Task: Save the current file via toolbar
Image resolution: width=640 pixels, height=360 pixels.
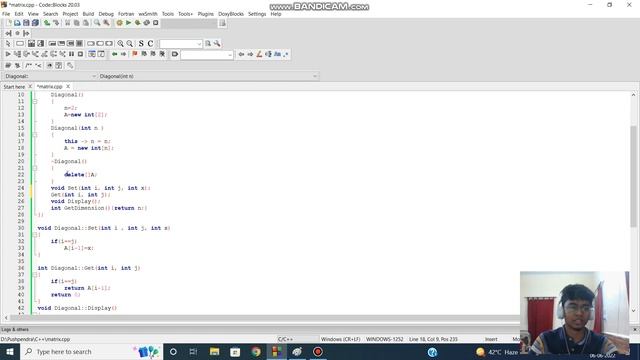Action: [26, 23]
